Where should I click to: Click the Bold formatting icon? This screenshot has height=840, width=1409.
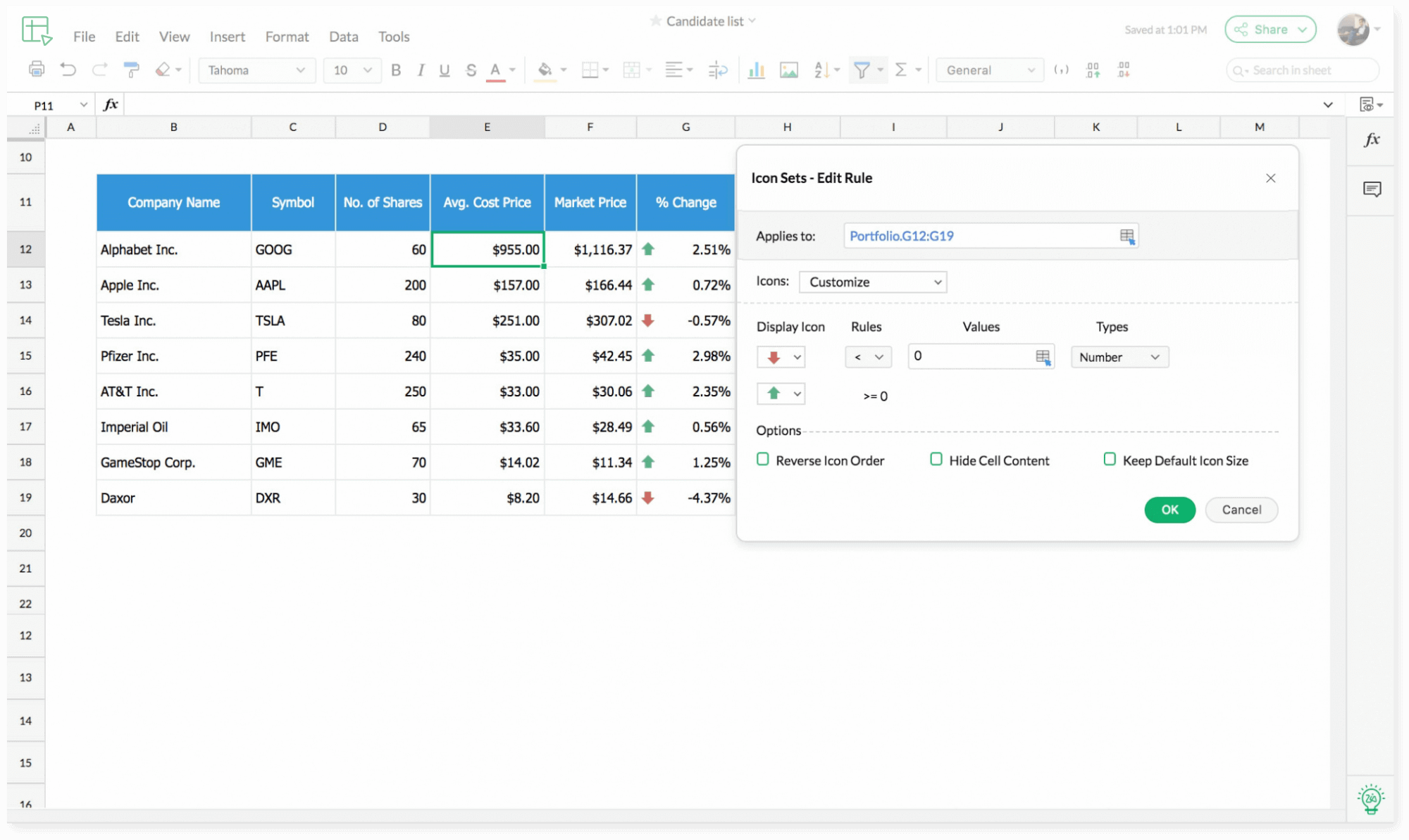click(x=397, y=70)
